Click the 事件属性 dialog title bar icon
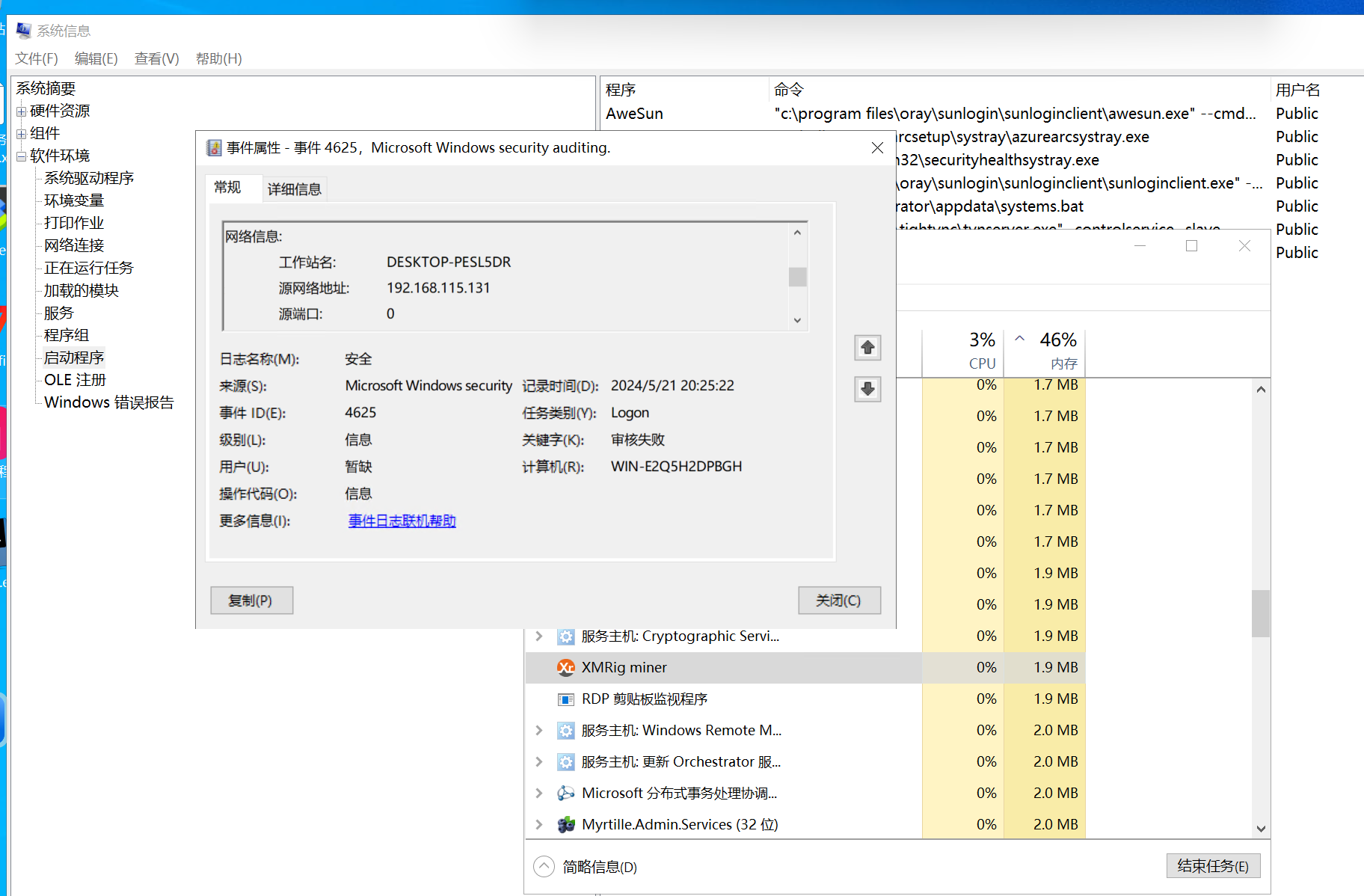The height and width of the screenshot is (896, 1364). point(215,147)
